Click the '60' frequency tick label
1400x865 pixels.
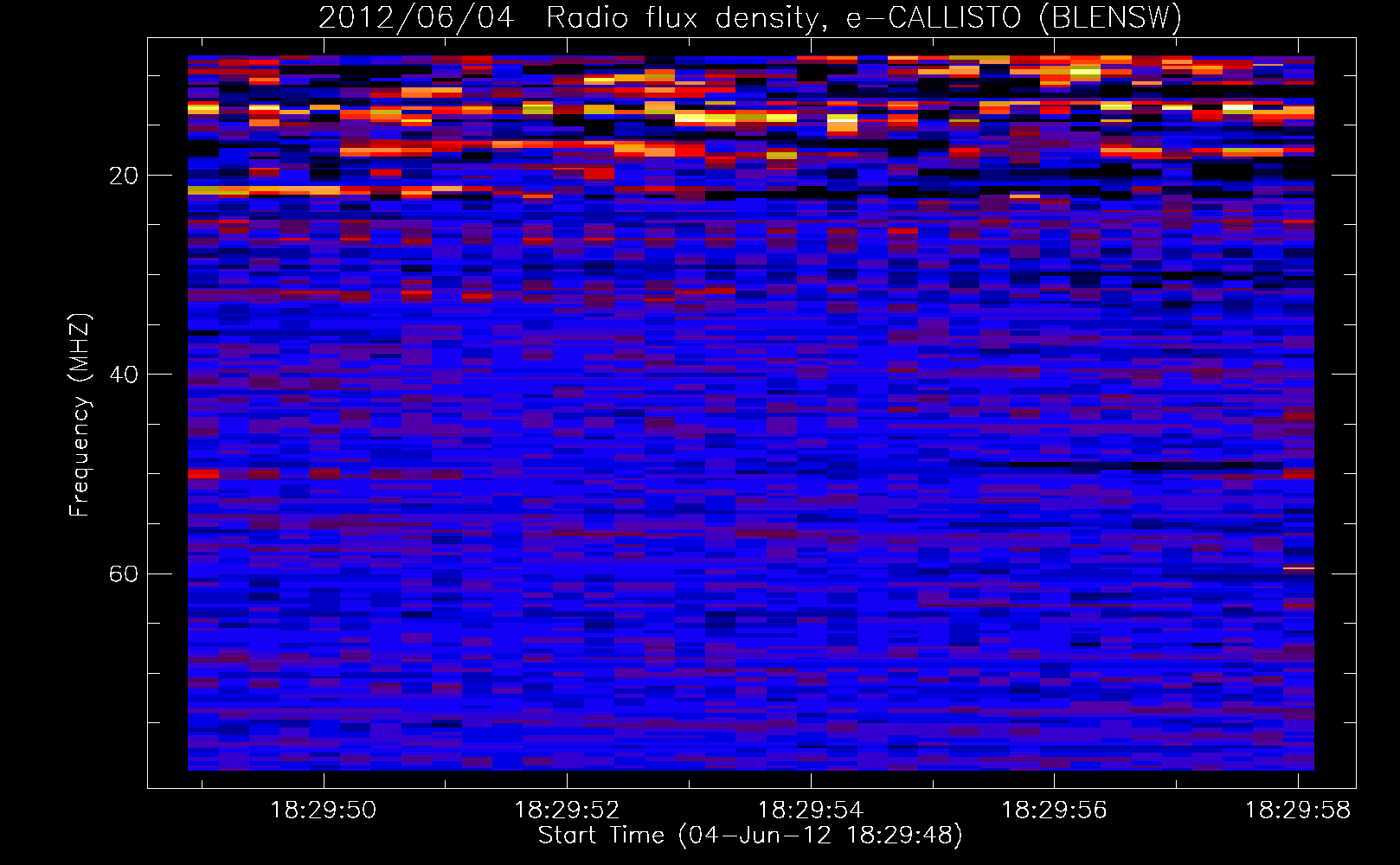click(x=123, y=574)
